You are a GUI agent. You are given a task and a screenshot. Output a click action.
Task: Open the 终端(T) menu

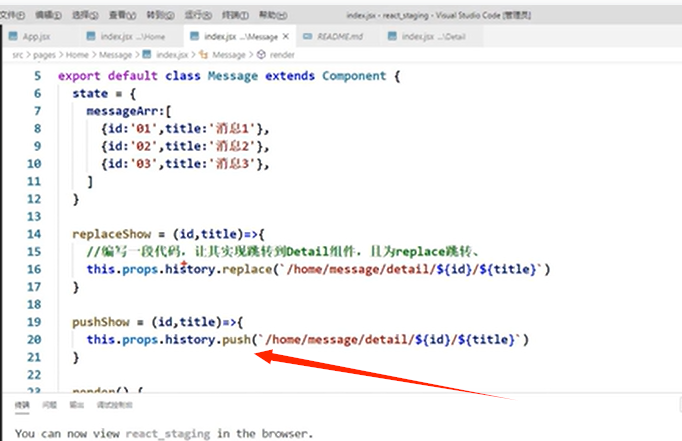pos(235,15)
